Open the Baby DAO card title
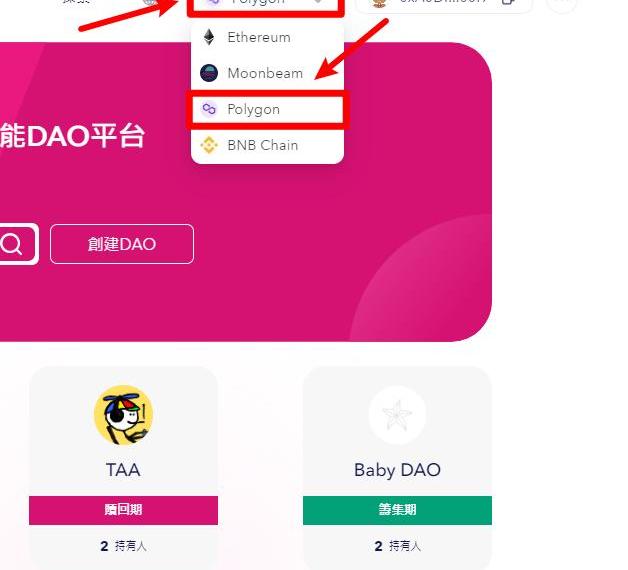 397,470
